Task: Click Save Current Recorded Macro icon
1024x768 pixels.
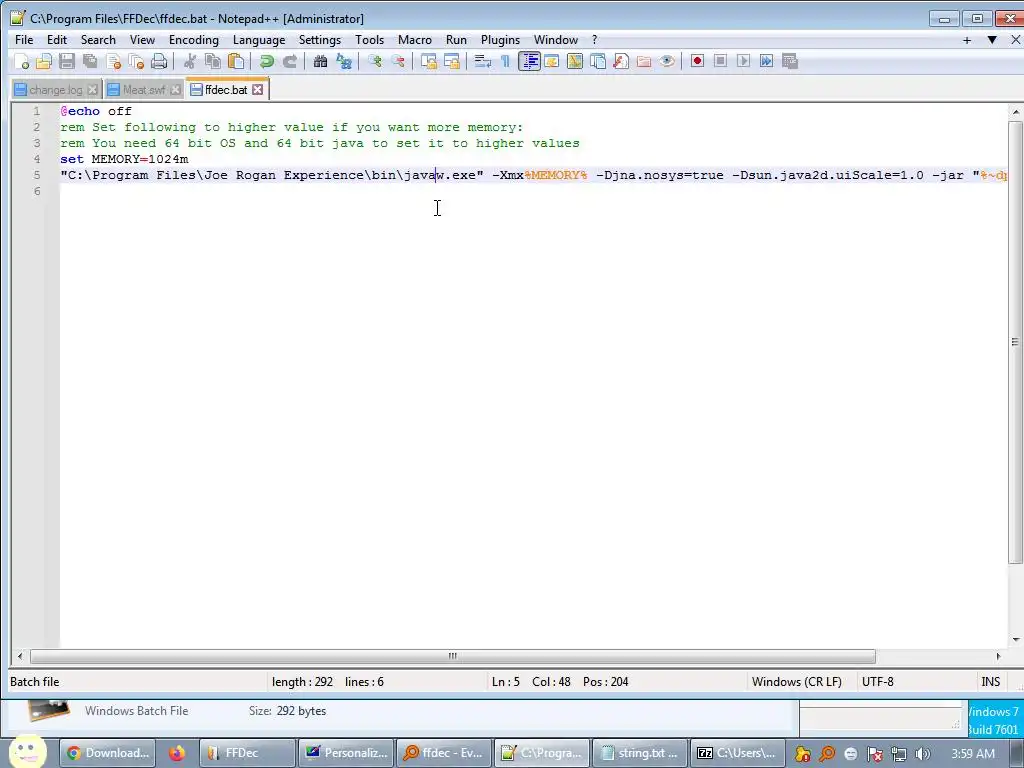Action: [x=790, y=61]
